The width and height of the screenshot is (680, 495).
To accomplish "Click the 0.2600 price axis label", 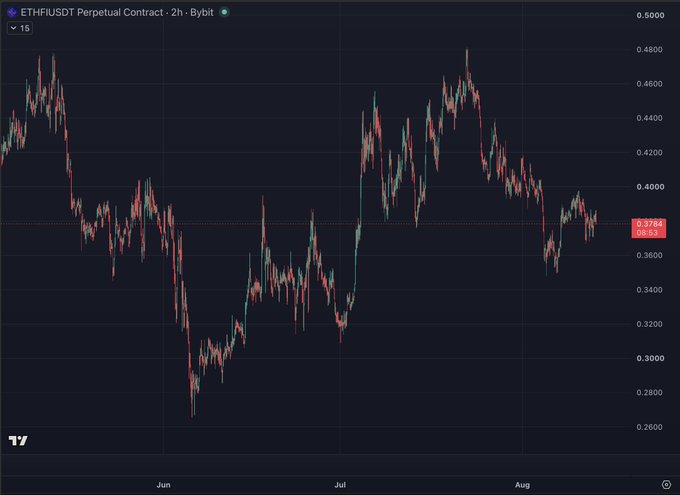I will (x=649, y=427).
